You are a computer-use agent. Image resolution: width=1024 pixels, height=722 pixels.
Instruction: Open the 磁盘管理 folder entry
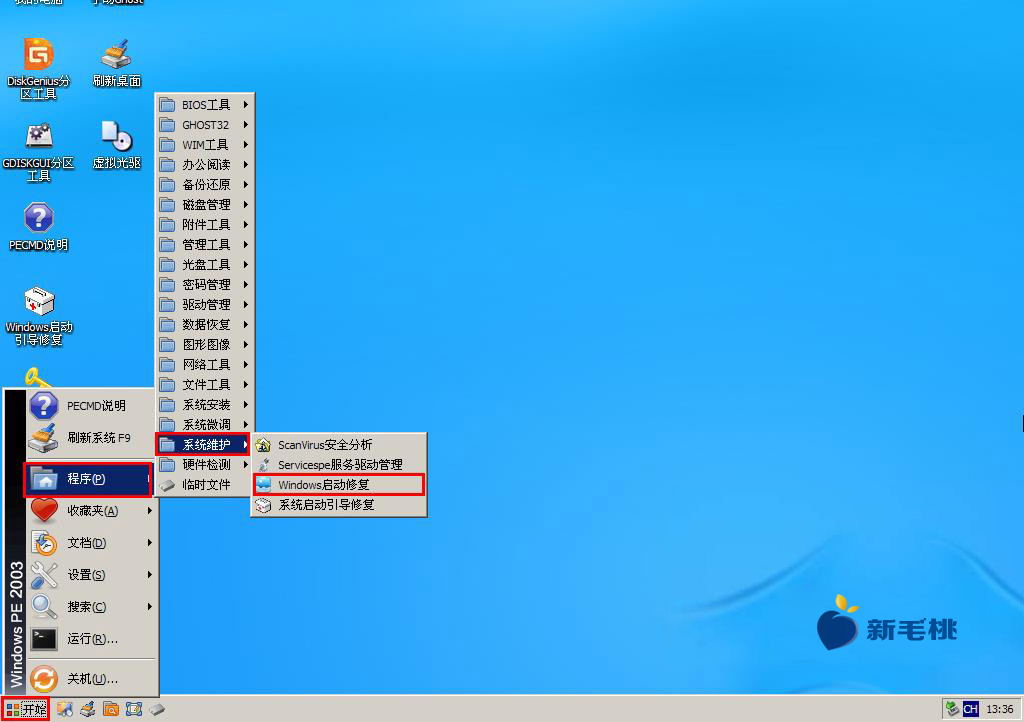click(204, 205)
